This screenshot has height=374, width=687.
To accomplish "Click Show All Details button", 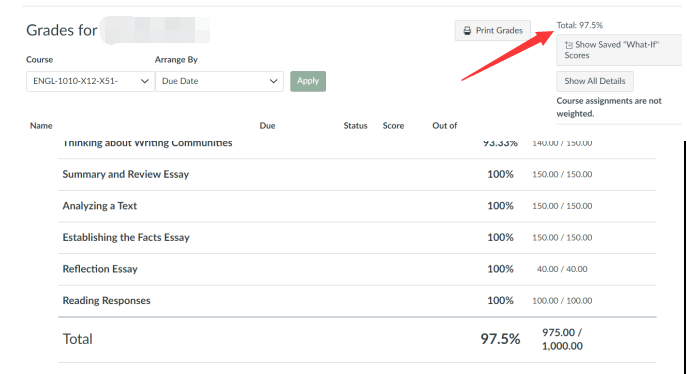I will pos(595,81).
